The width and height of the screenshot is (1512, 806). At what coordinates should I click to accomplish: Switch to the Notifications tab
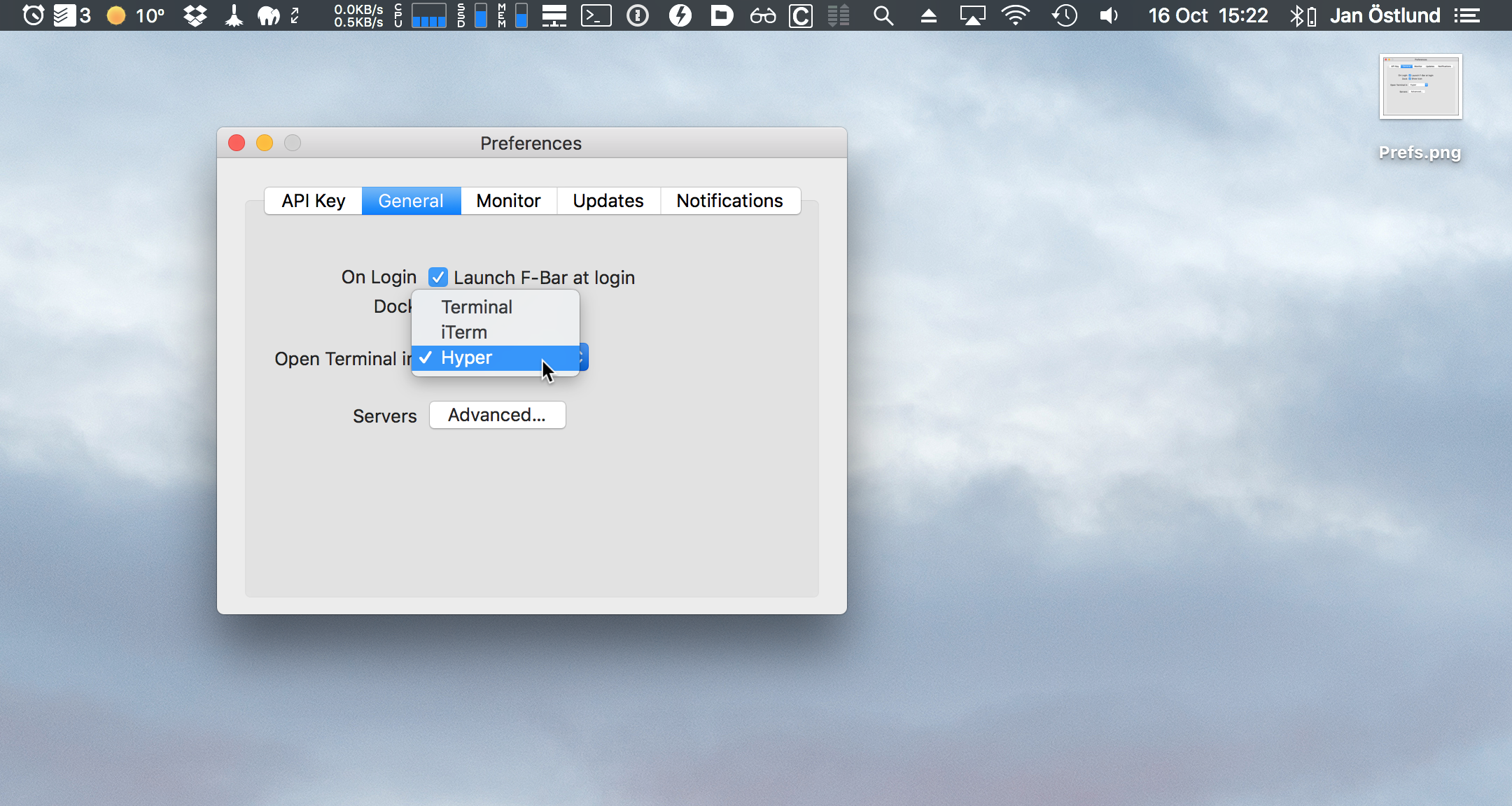coord(729,201)
